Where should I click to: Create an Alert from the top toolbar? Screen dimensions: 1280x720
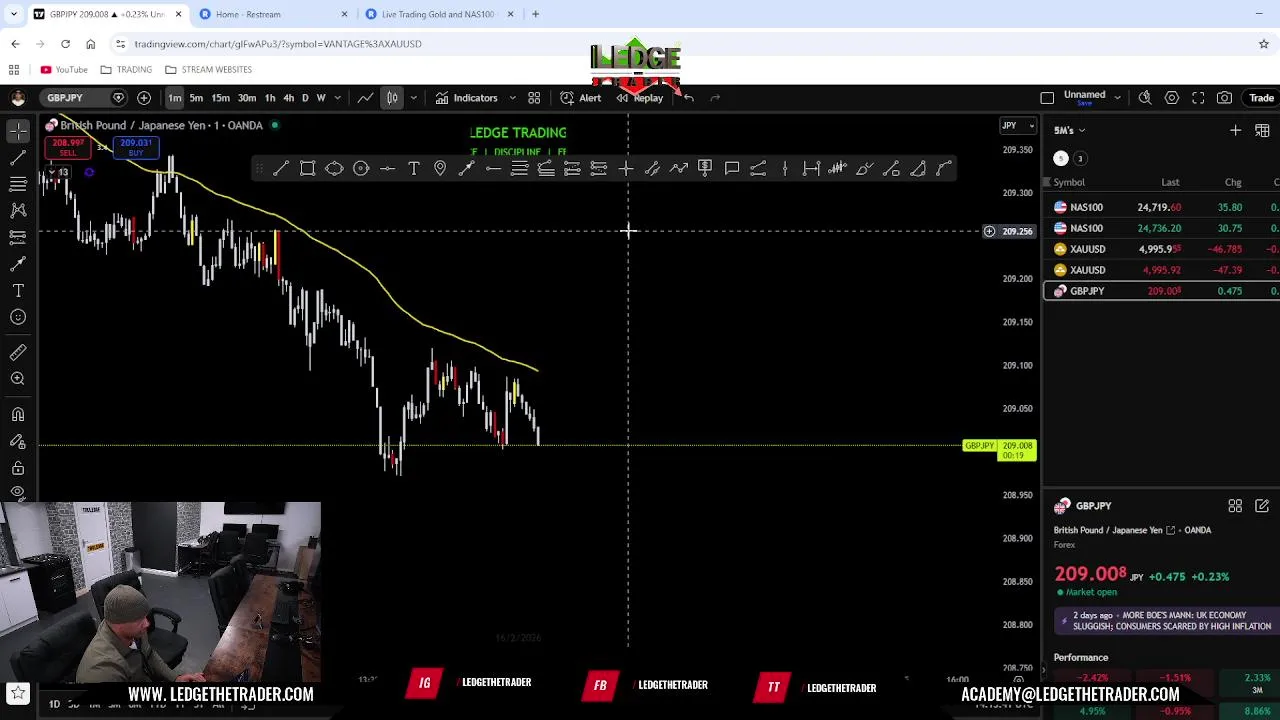pos(581,98)
